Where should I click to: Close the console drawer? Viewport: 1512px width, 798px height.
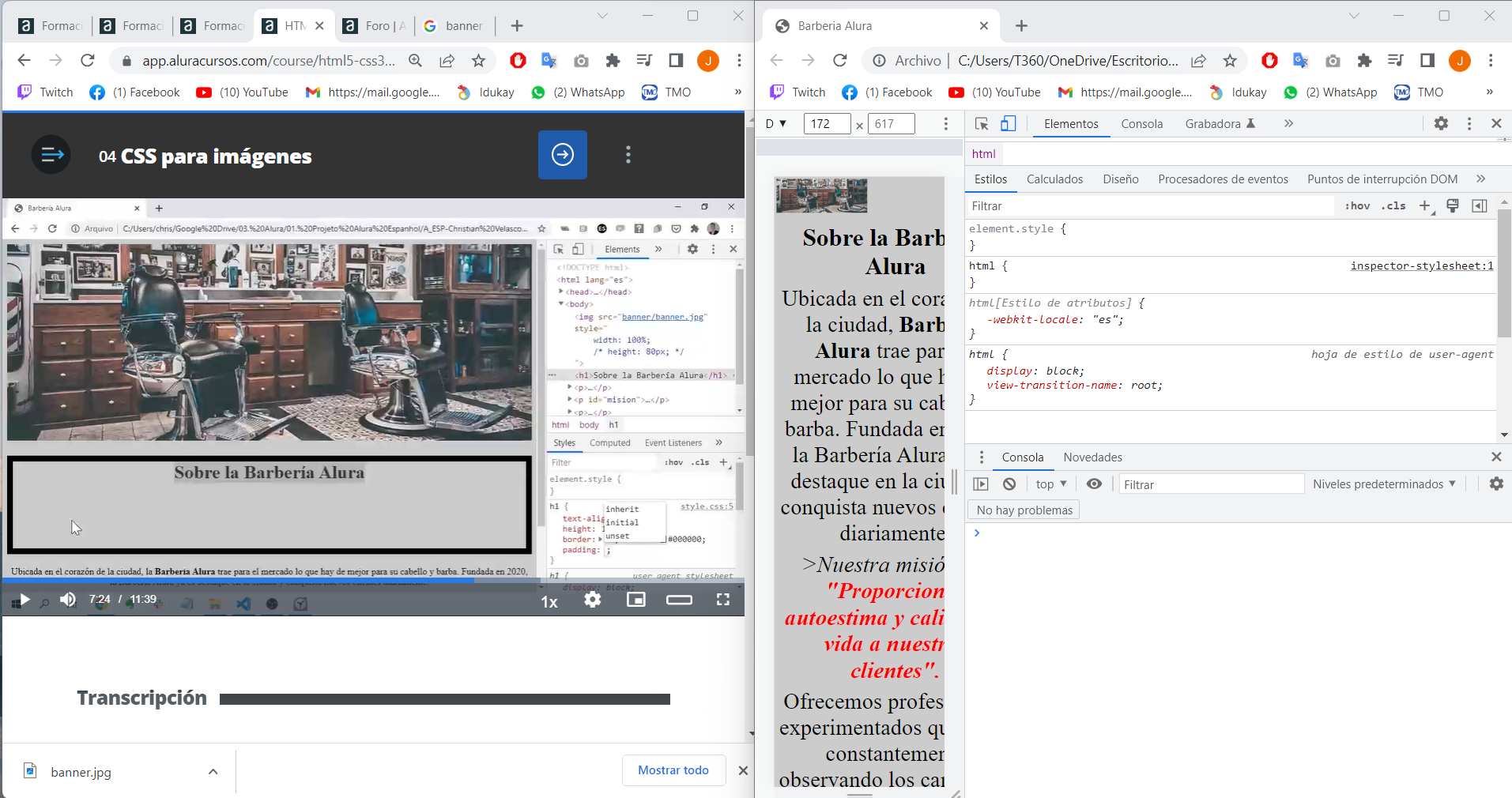[x=1496, y=457]
